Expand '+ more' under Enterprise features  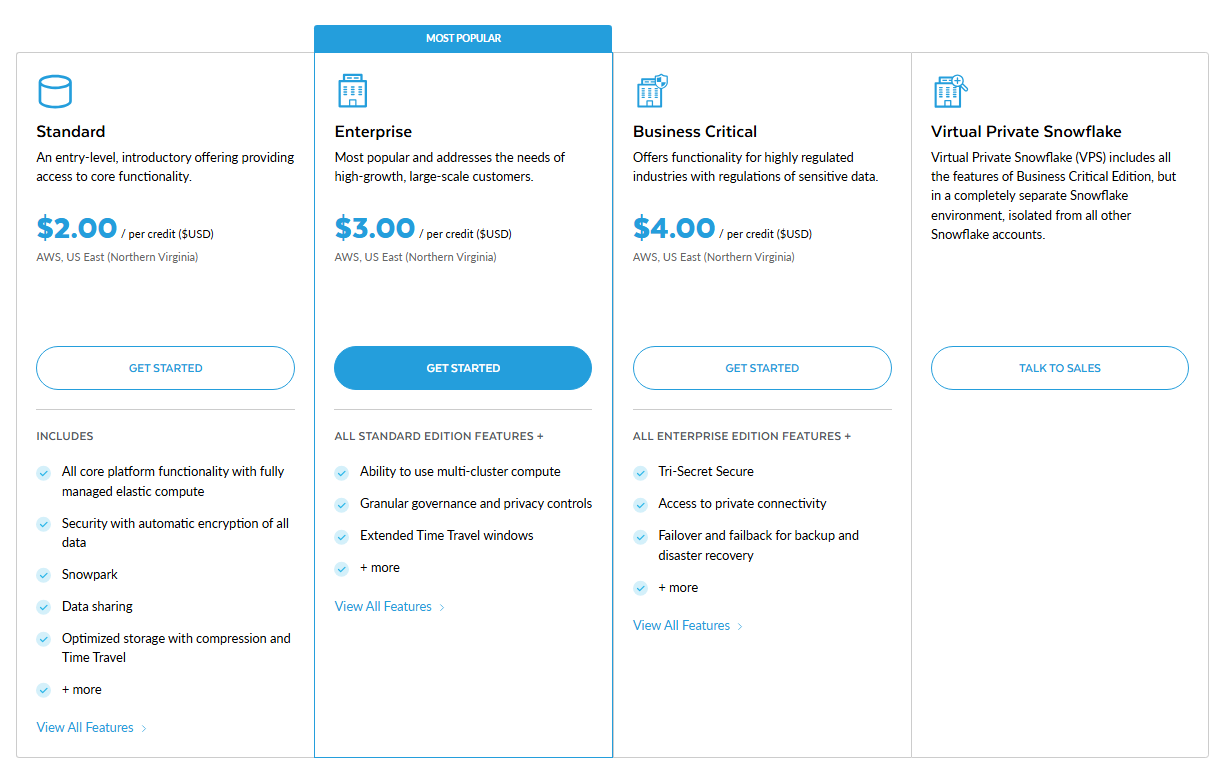[x=379, y=568]
